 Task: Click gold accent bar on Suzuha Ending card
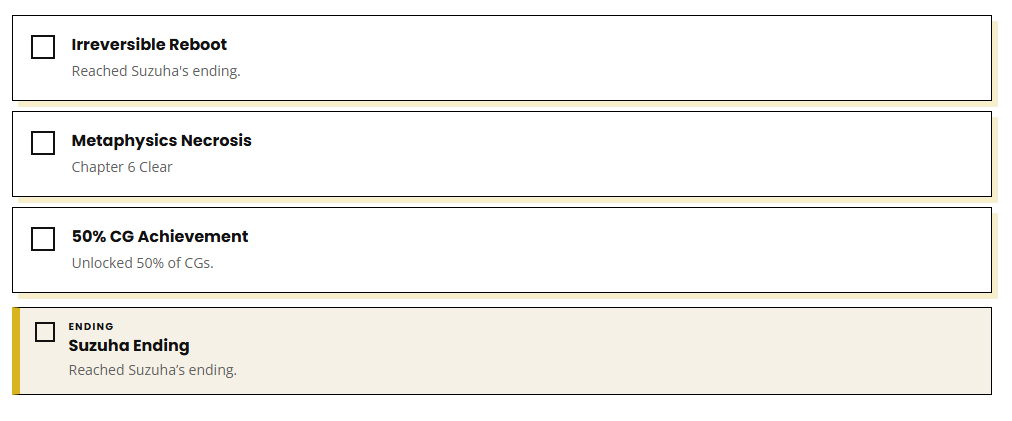16,351
